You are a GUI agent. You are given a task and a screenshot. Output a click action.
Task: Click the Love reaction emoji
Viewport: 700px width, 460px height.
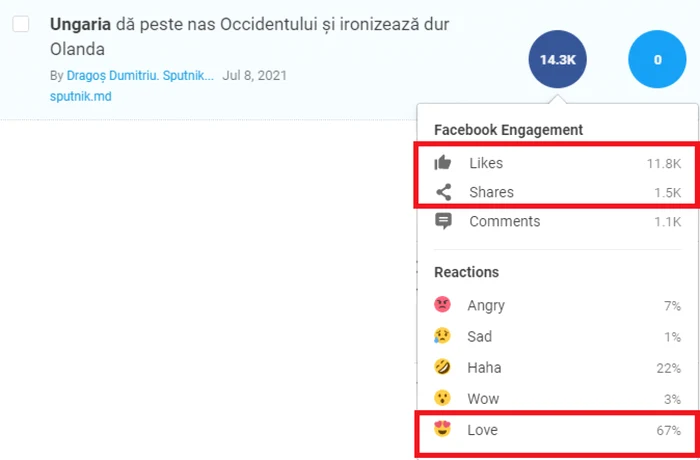(x=442, y=429)
